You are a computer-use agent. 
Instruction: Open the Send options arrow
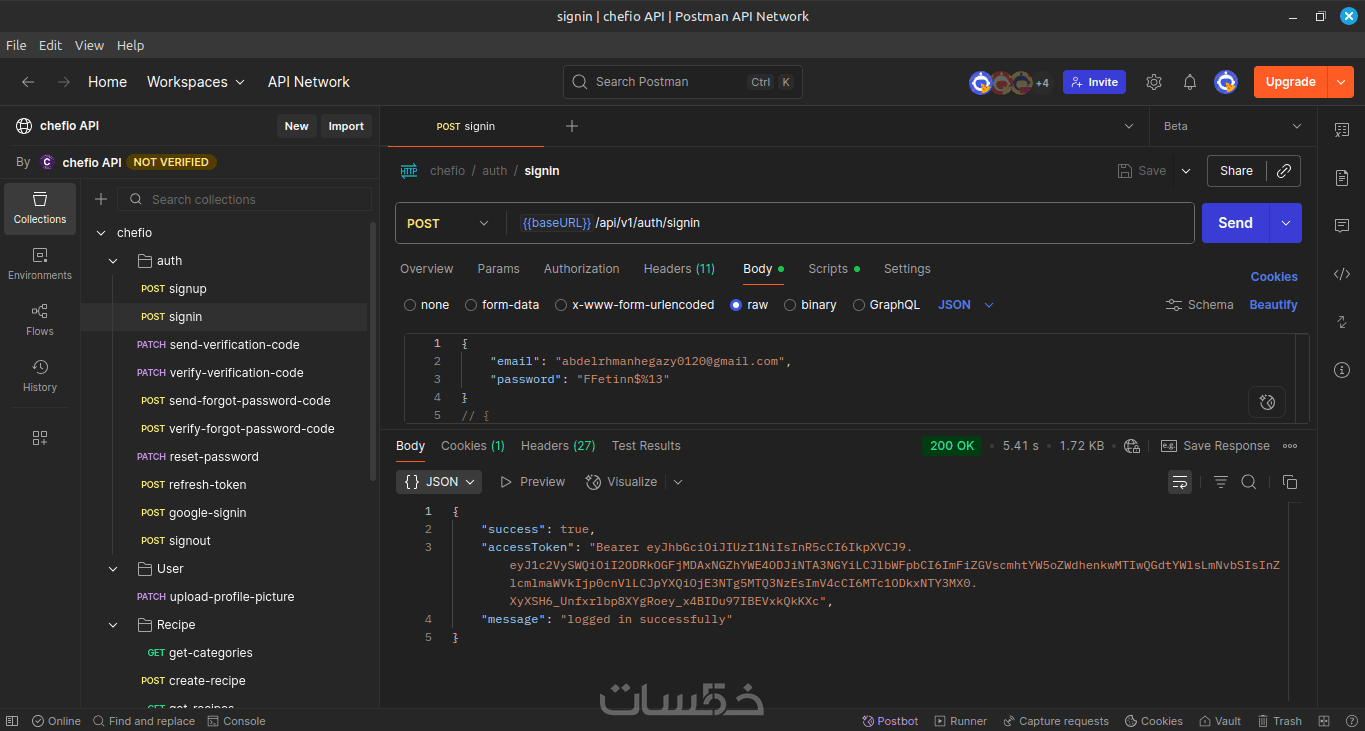pos(1286,223)
